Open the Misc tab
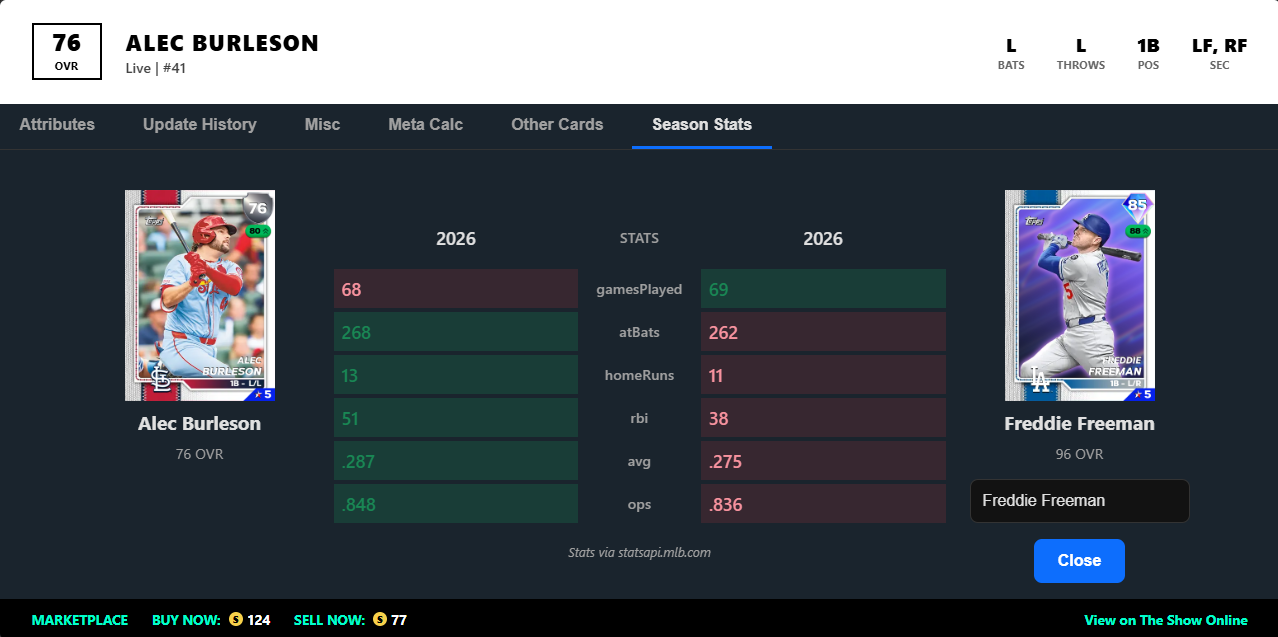 323,125
